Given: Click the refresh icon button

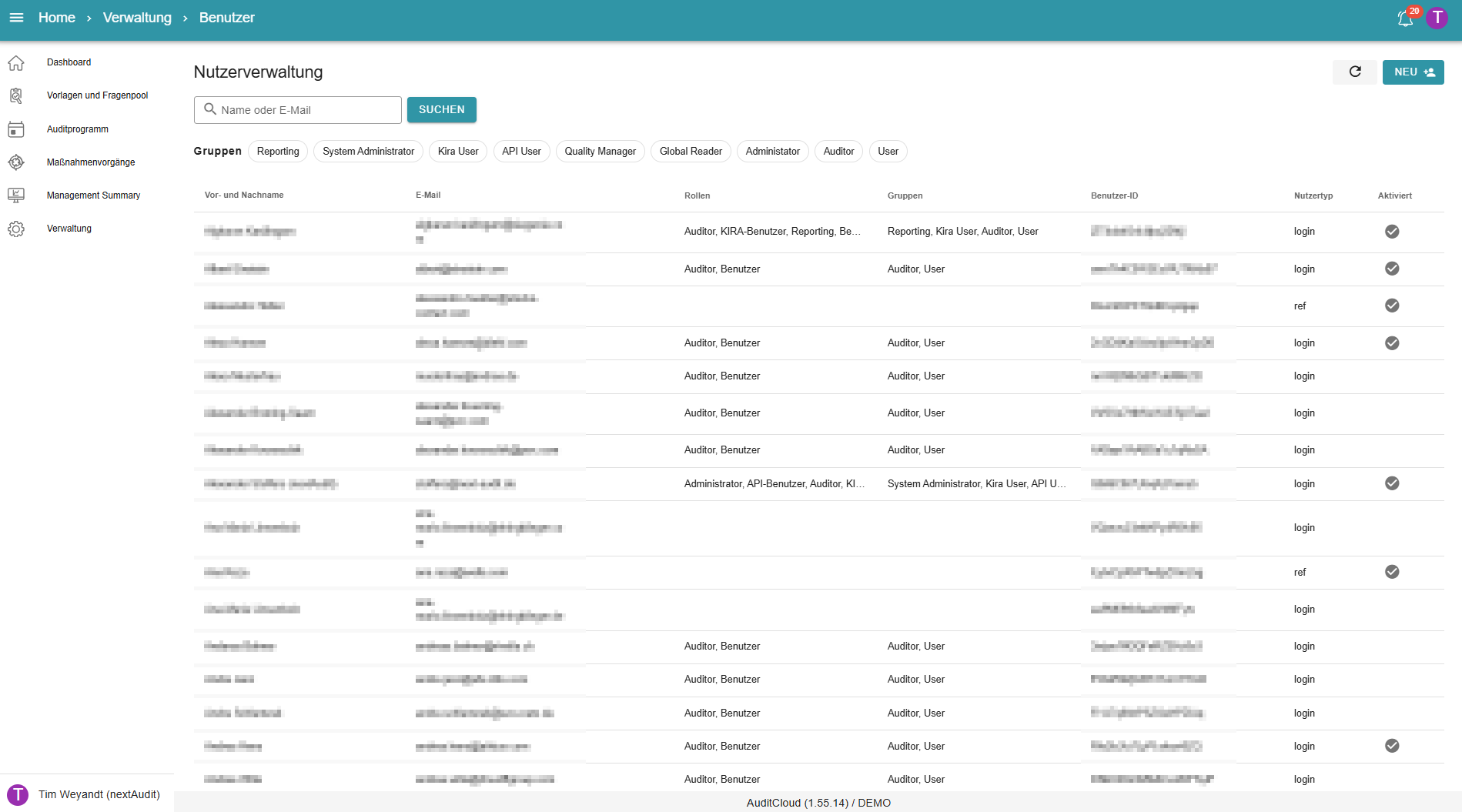Looking at the screenshot, I should [1355, 72].
